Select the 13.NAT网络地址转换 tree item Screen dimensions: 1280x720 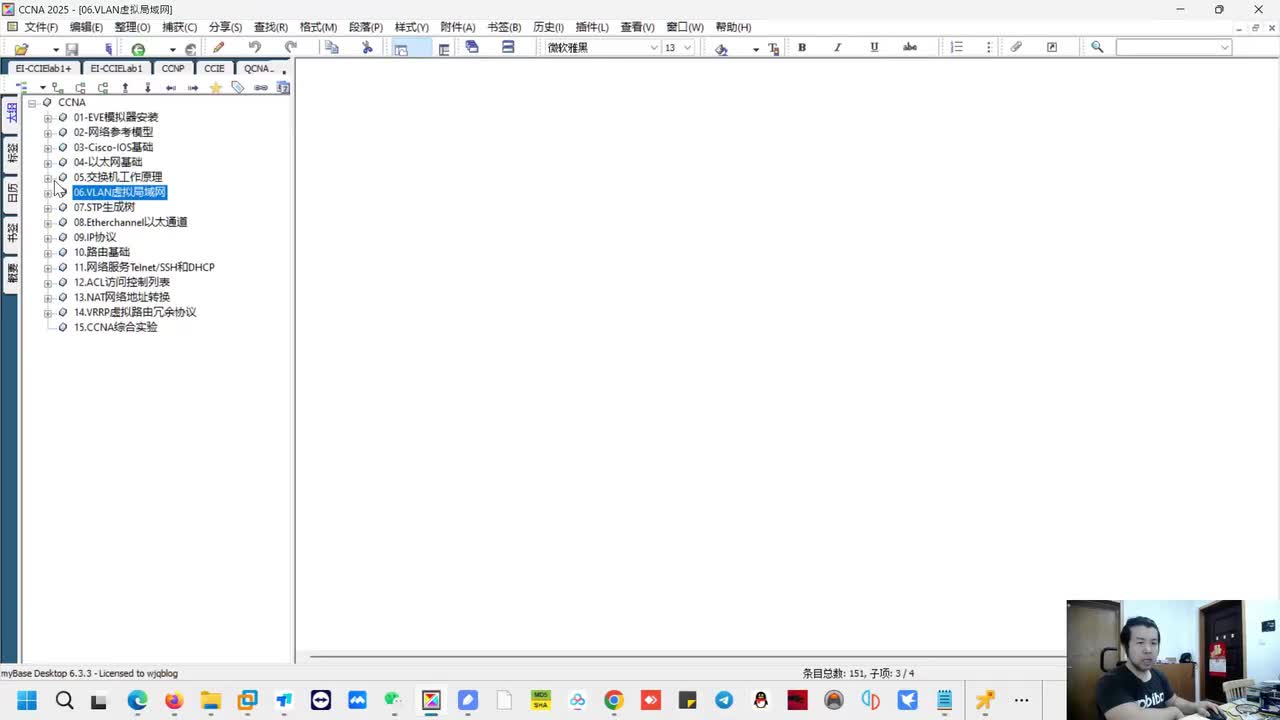[x=122, y=297]
